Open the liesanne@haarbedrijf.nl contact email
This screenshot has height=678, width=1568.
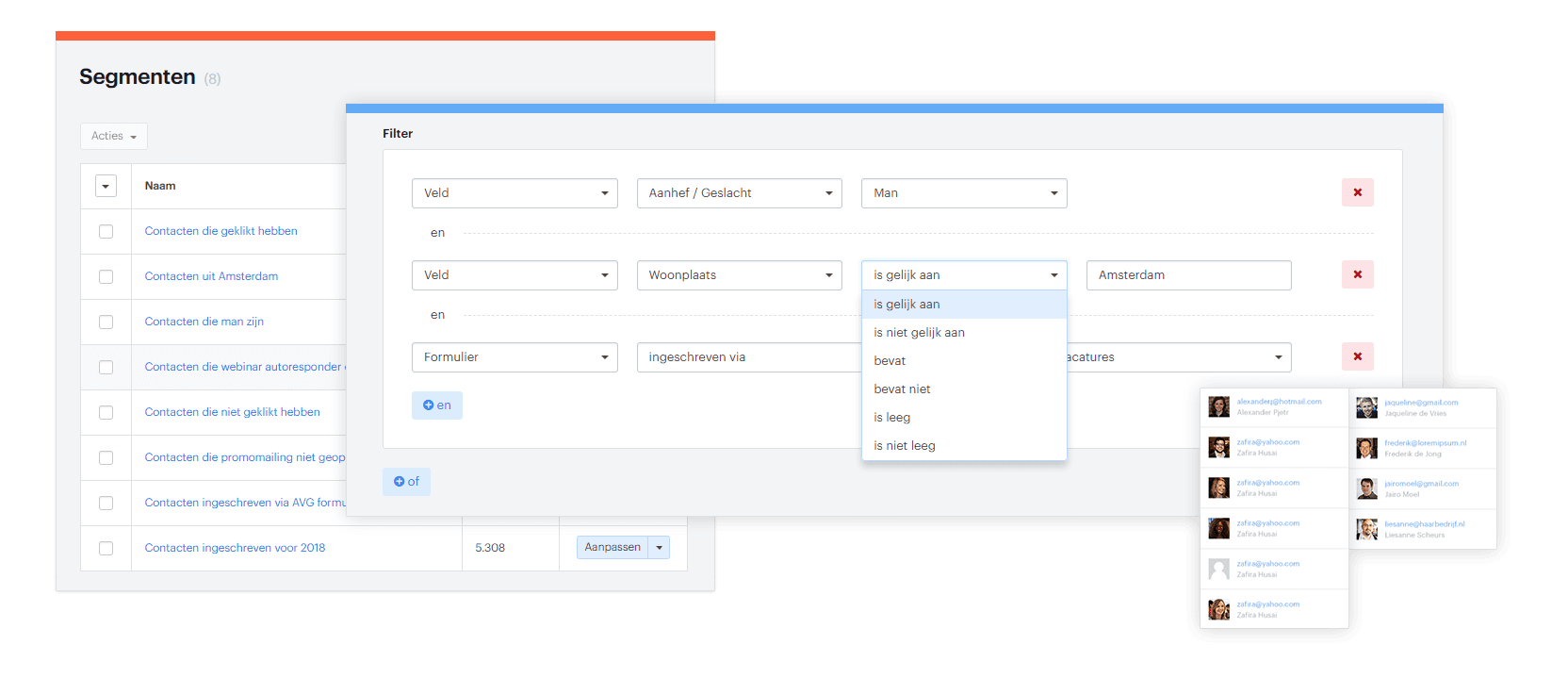coord(1424,524)
